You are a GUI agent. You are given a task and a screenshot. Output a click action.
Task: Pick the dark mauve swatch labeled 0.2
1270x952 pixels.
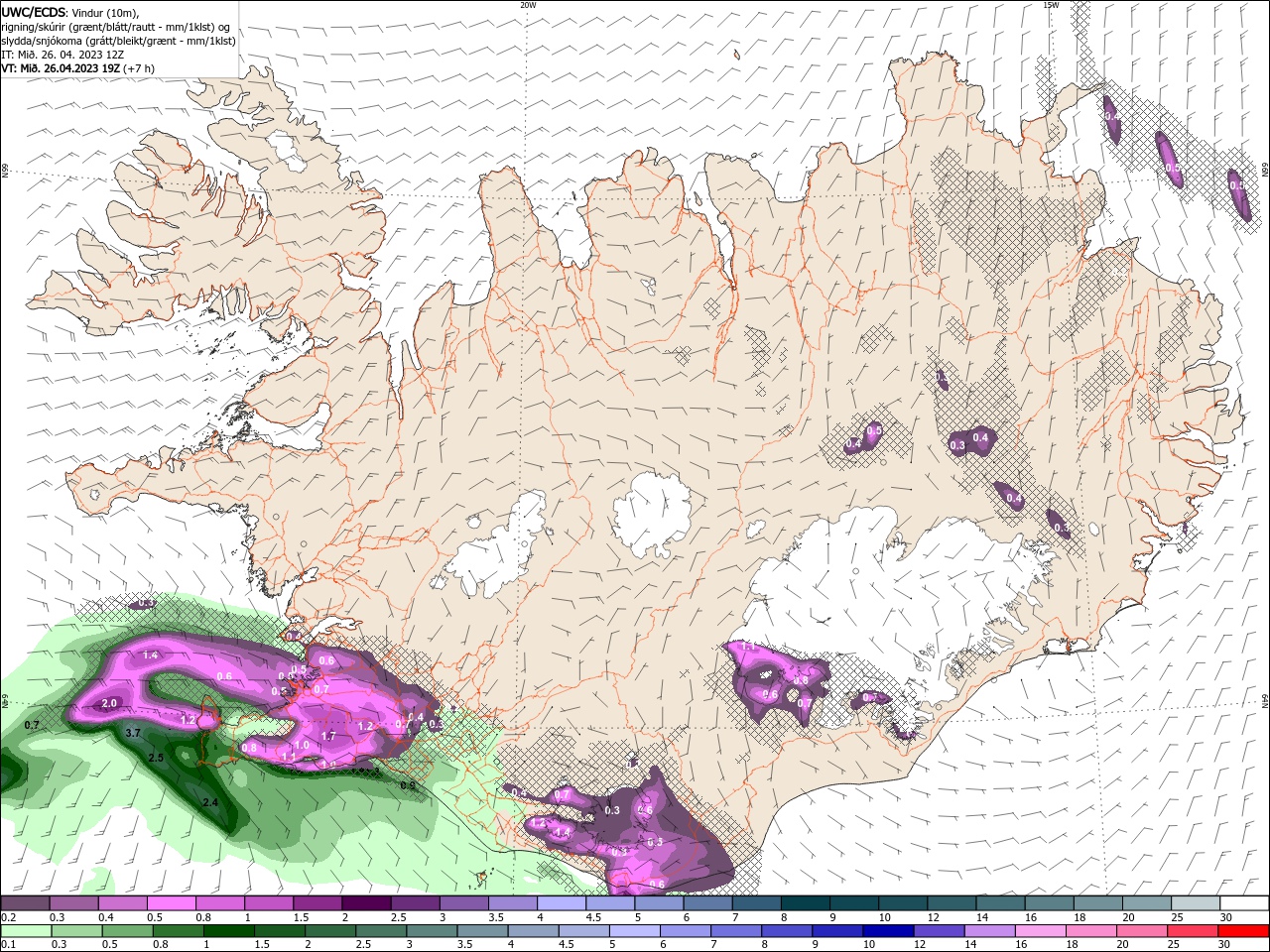(25, 902)
